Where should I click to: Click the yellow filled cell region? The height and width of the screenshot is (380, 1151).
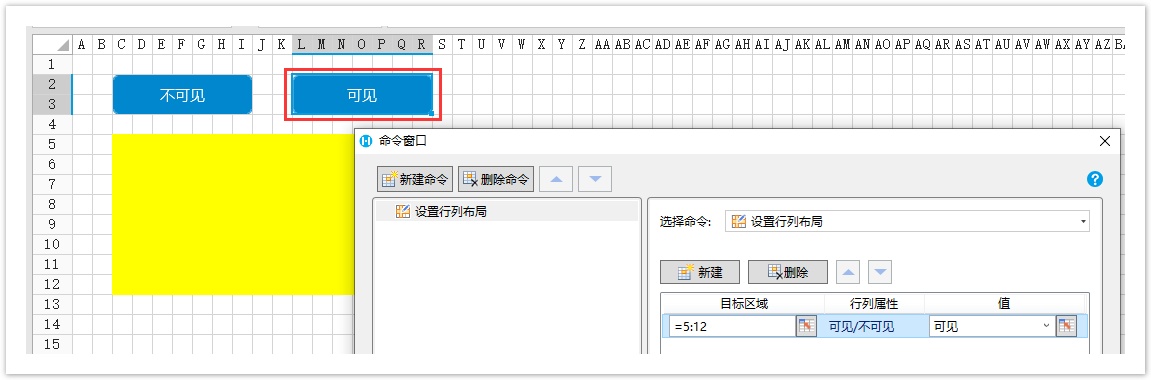pyautogui.click(x=233, y=214)
